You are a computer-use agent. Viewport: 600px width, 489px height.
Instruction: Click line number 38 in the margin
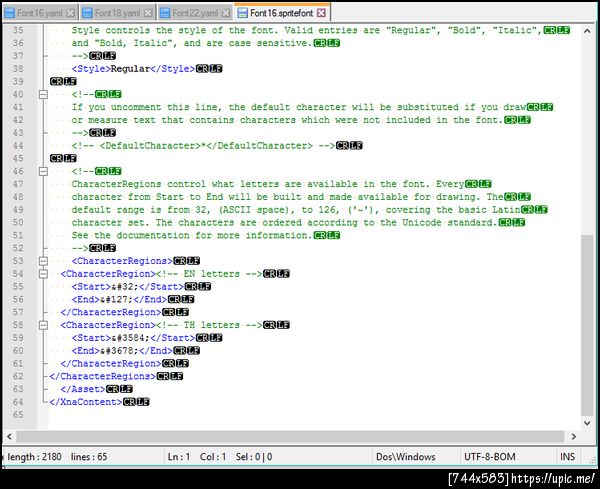(18, 68)
